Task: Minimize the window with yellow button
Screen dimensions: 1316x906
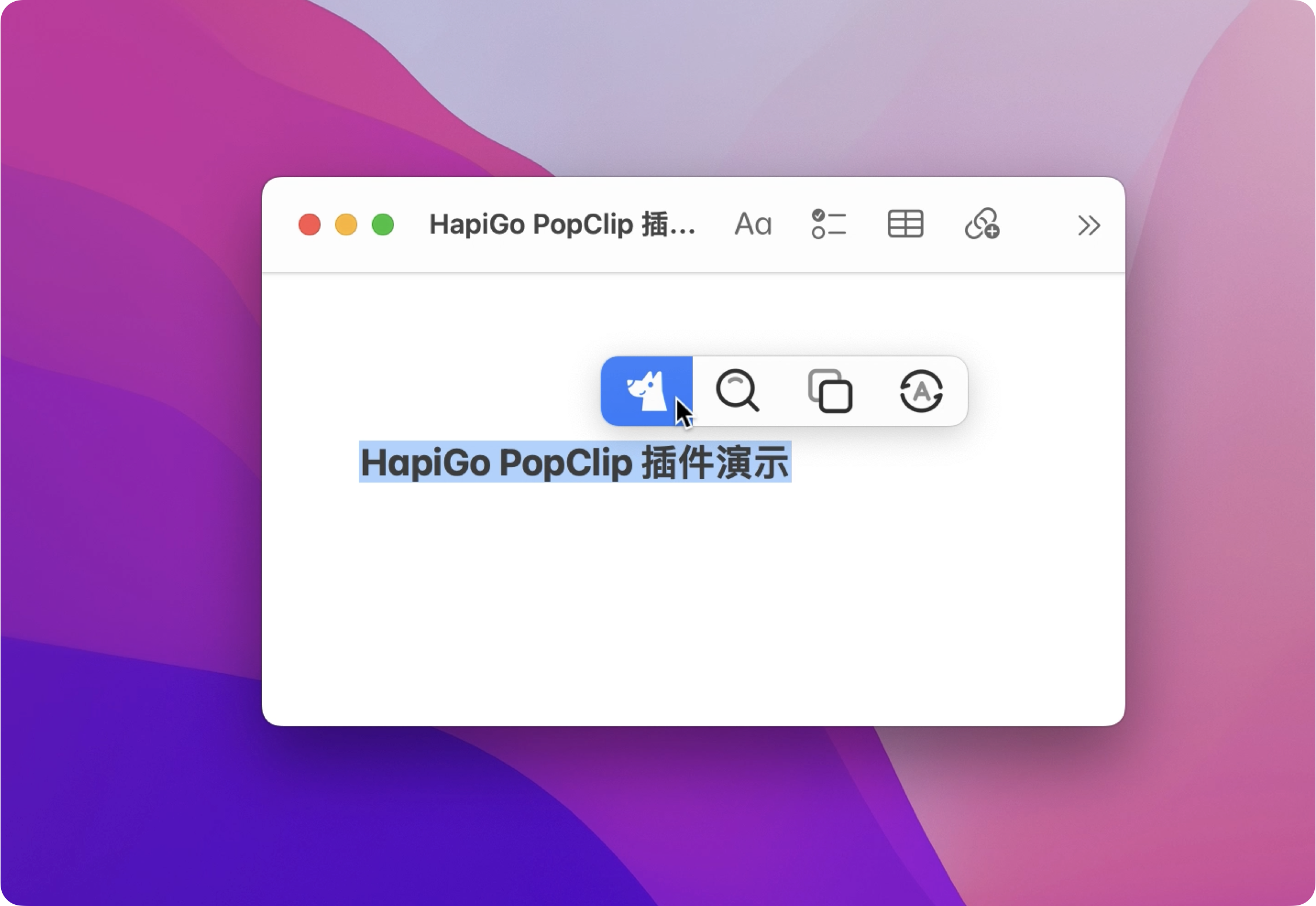Action: click(x=346, y=225)
